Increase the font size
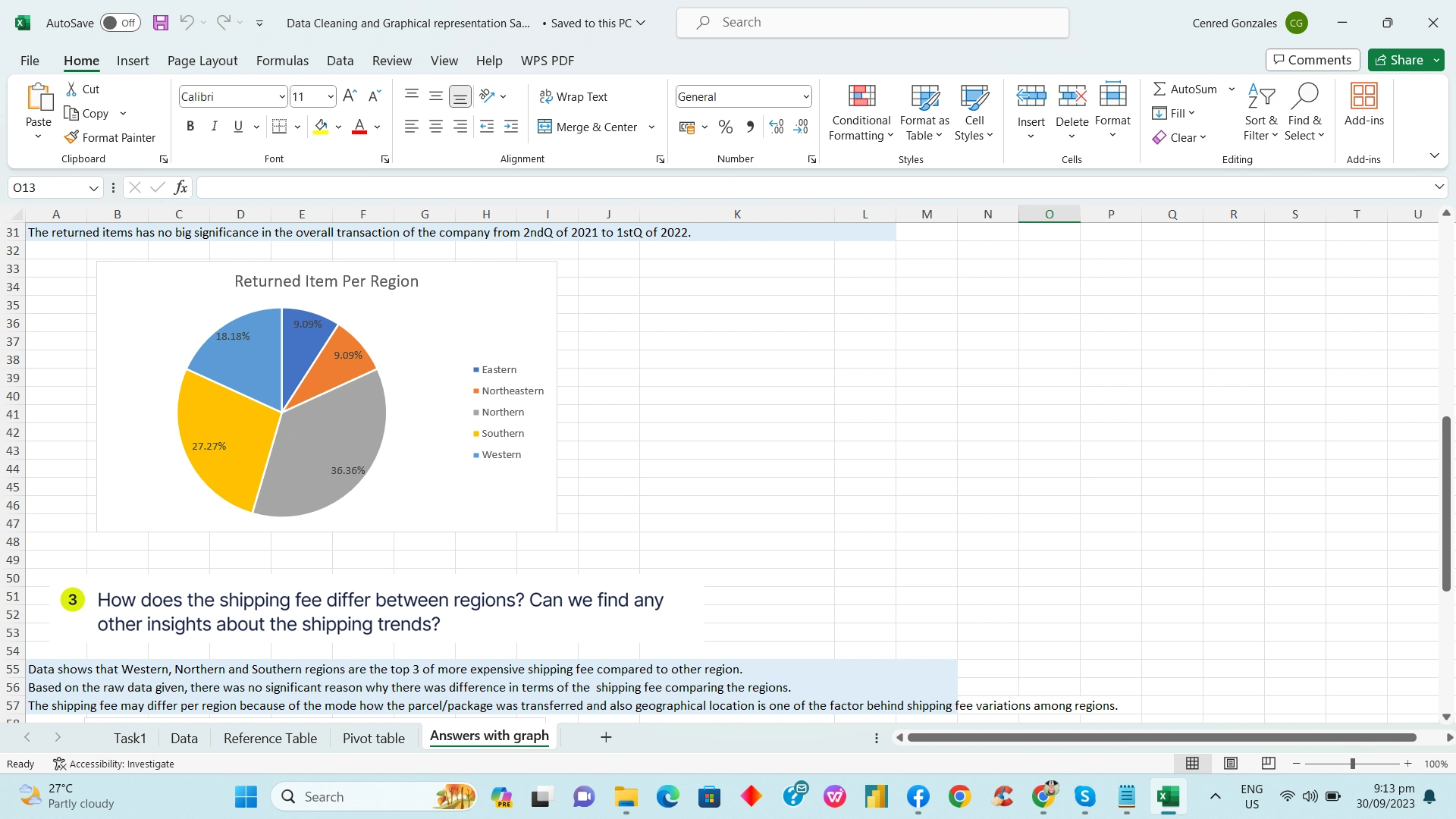The image size is (1456, 819). click(350, 95)
